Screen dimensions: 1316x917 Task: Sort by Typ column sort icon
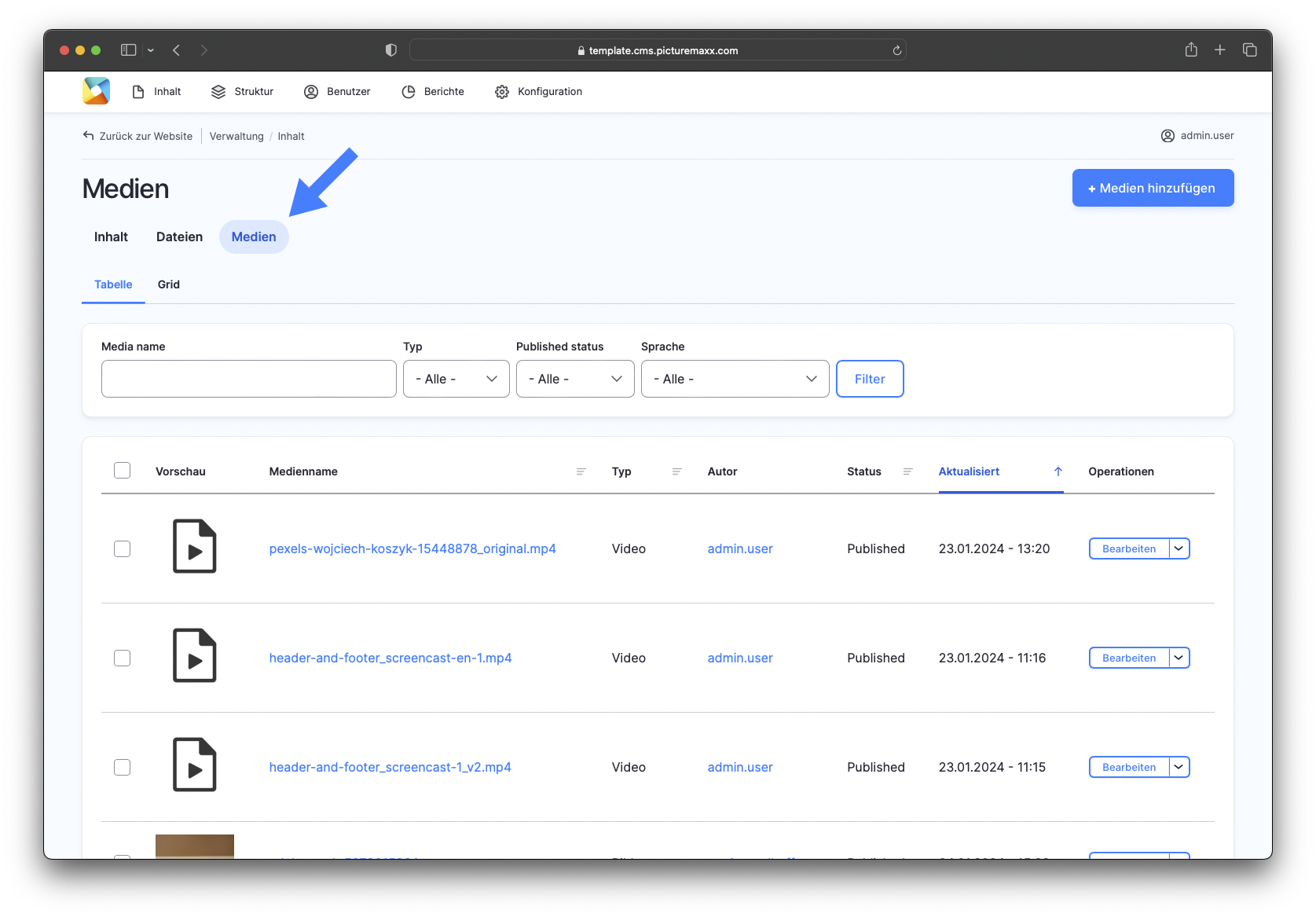click(676, 471)
